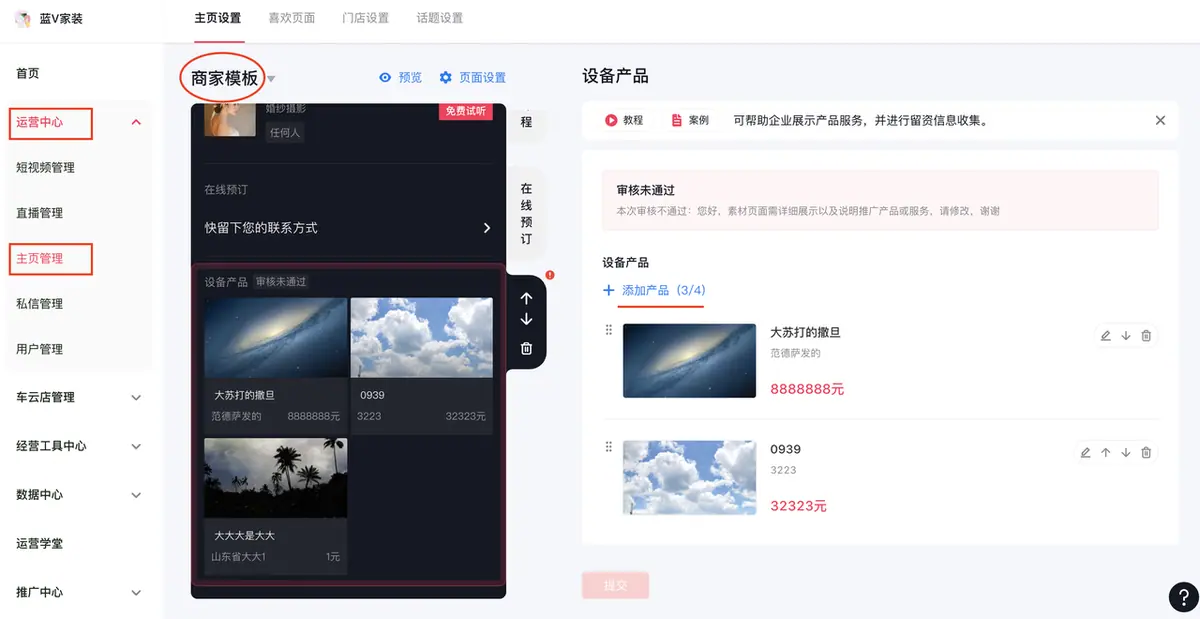The width and height of the screenshot is (1200, 619).
Task: Delete the 大苏打的撒旦 product
Action: pyautogui.click(x=1147, y=336)
